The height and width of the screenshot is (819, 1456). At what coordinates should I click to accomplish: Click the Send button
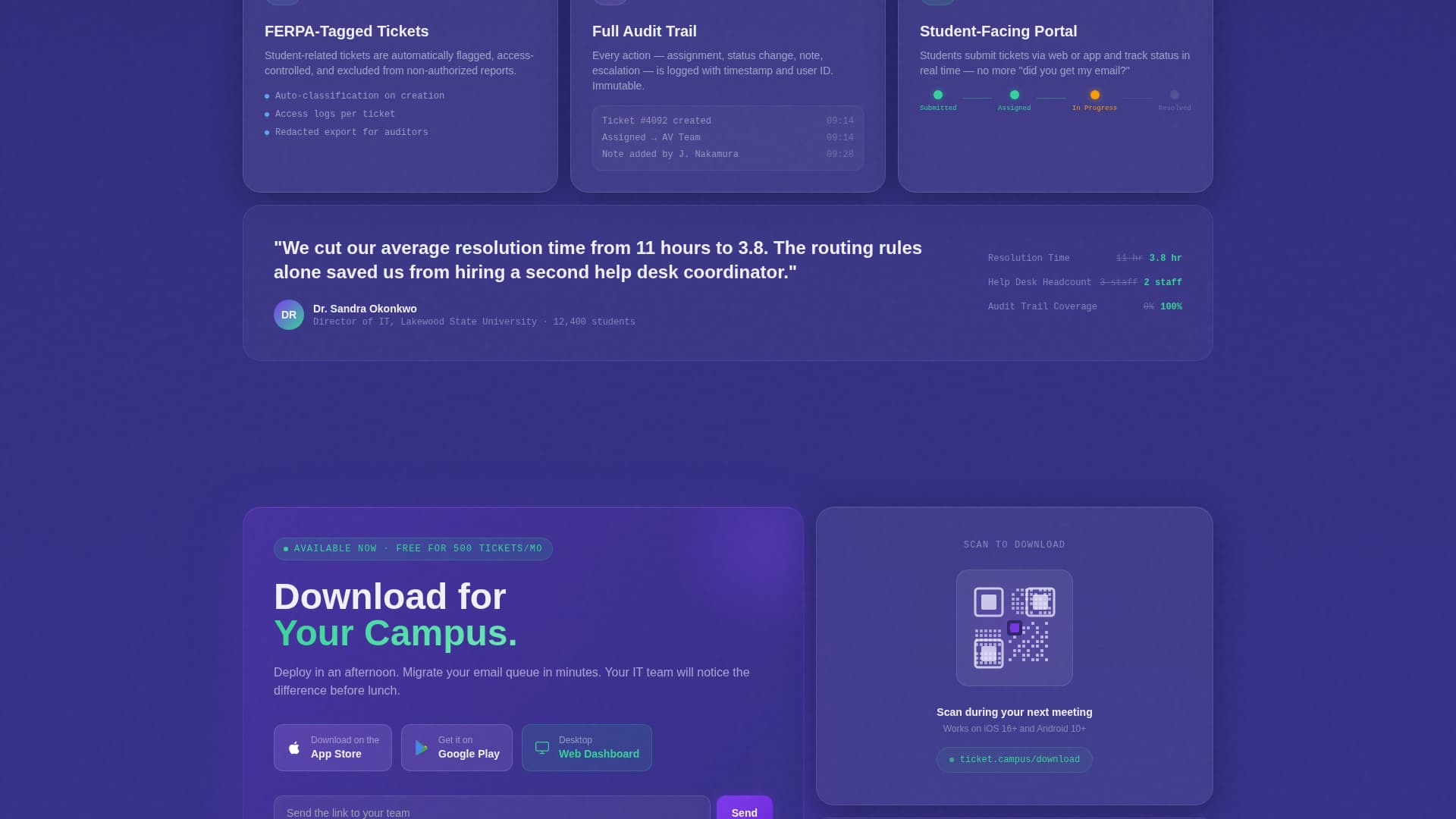(x=745, y=809)
